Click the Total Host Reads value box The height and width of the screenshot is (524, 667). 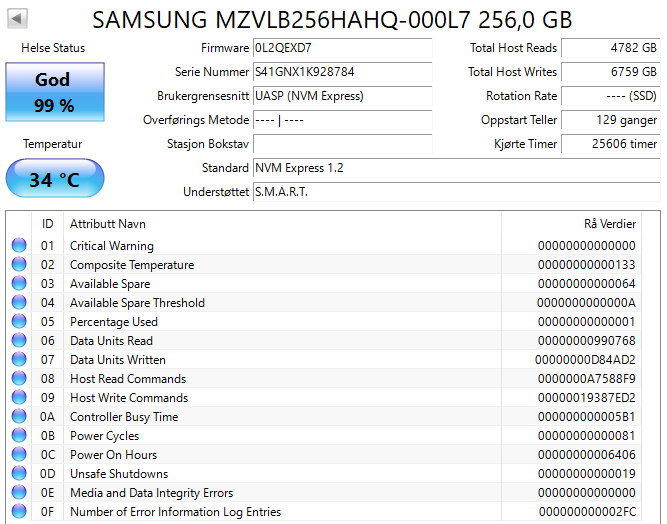point(610,48)
